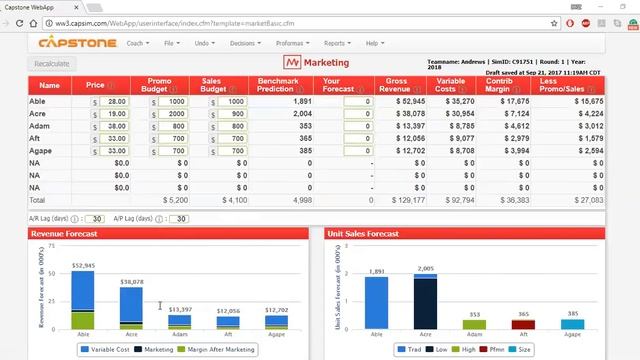640x360 pixels.
Task: Open the Reports dropdown menu
Action: click(x=337, y=43)
